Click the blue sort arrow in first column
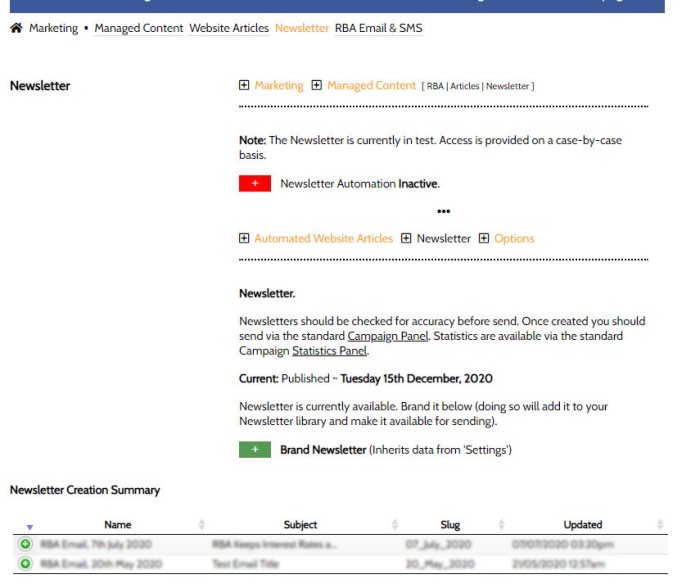The image size is (700, 588). [28, 526]
